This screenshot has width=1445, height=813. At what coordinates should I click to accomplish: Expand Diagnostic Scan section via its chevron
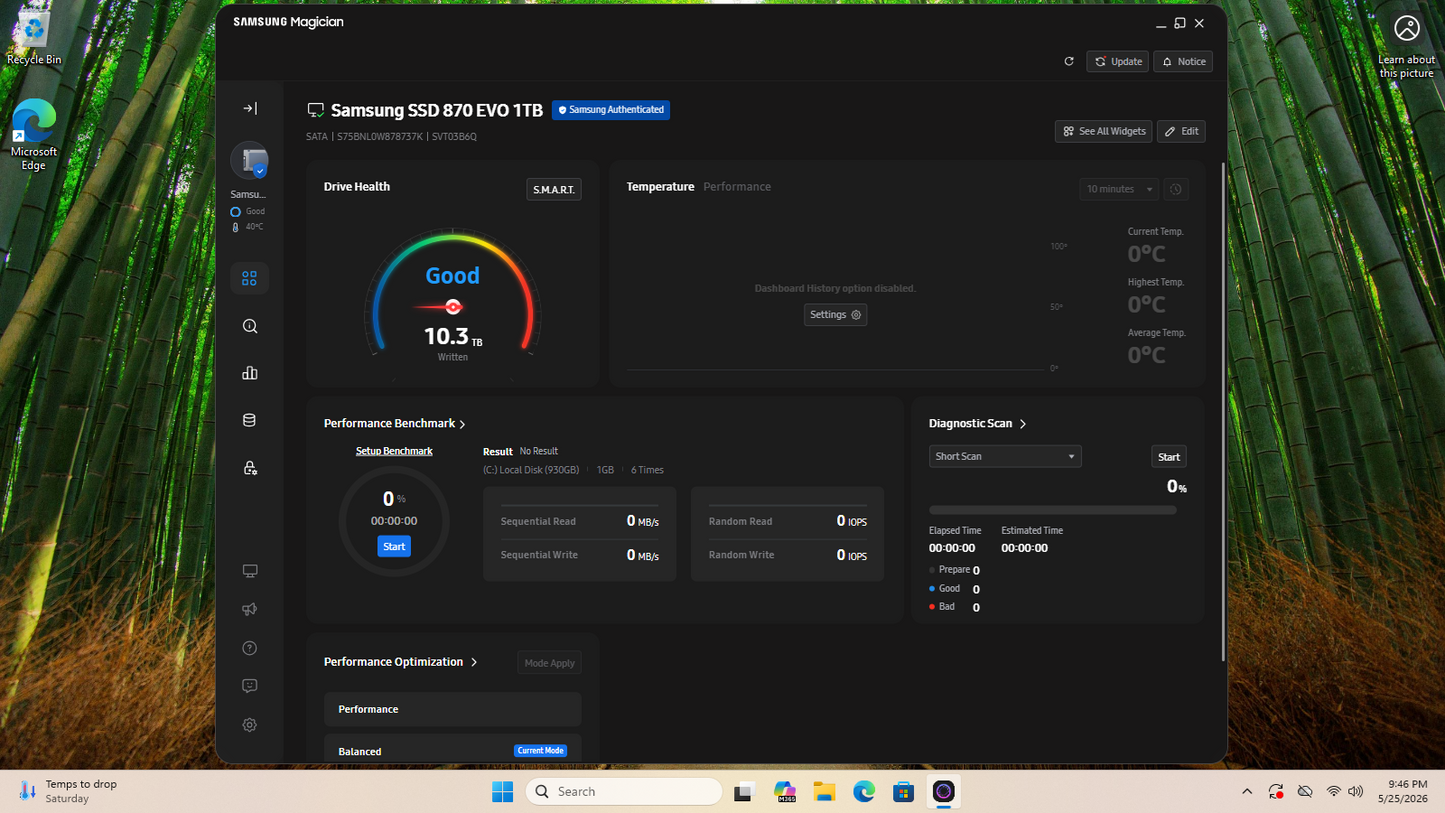point(1023,424)
